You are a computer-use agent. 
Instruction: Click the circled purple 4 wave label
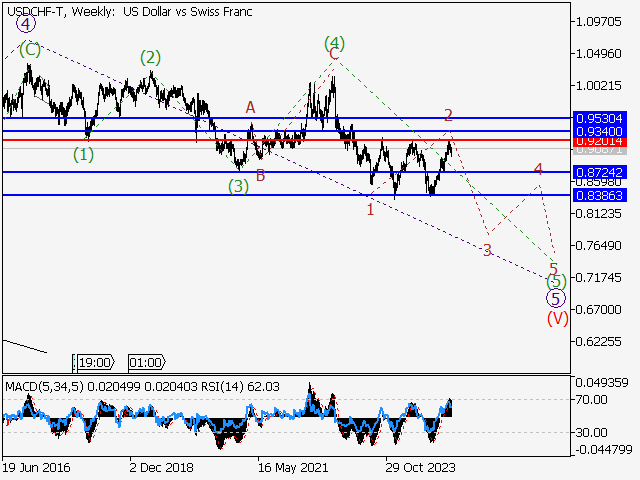[25, 24]
